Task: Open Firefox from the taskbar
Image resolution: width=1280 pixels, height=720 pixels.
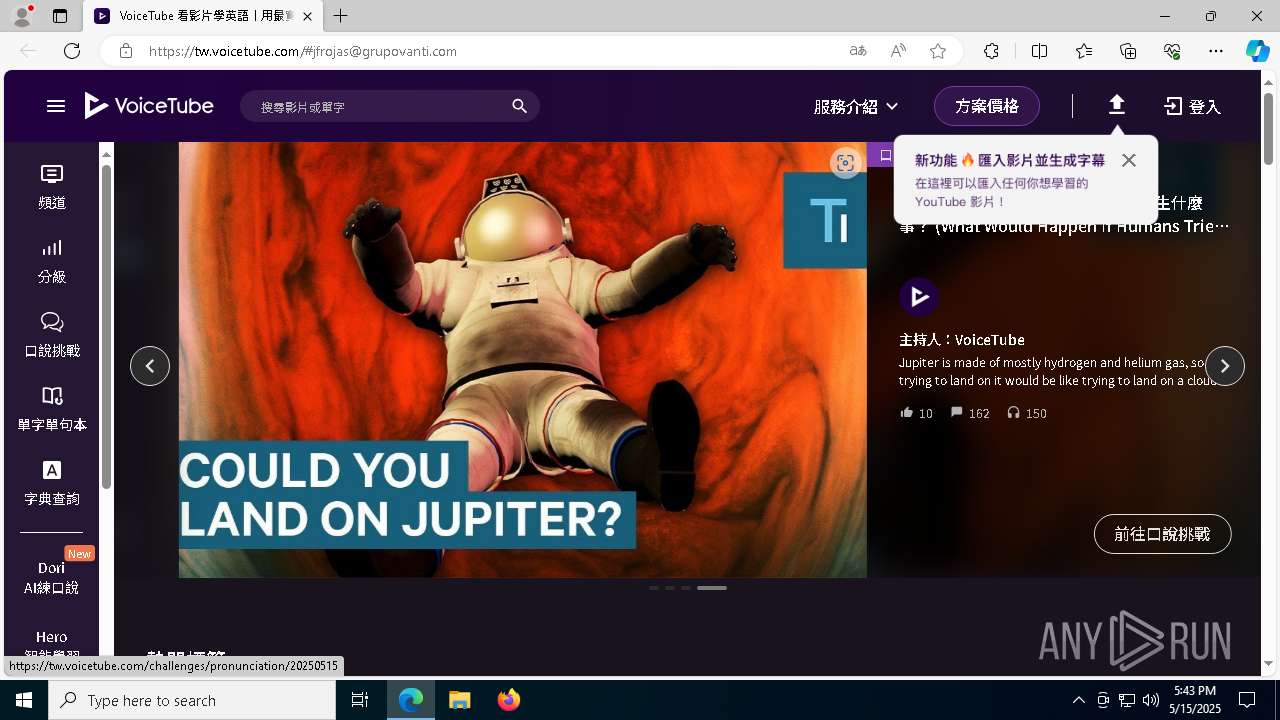Action: click(509, 700)
